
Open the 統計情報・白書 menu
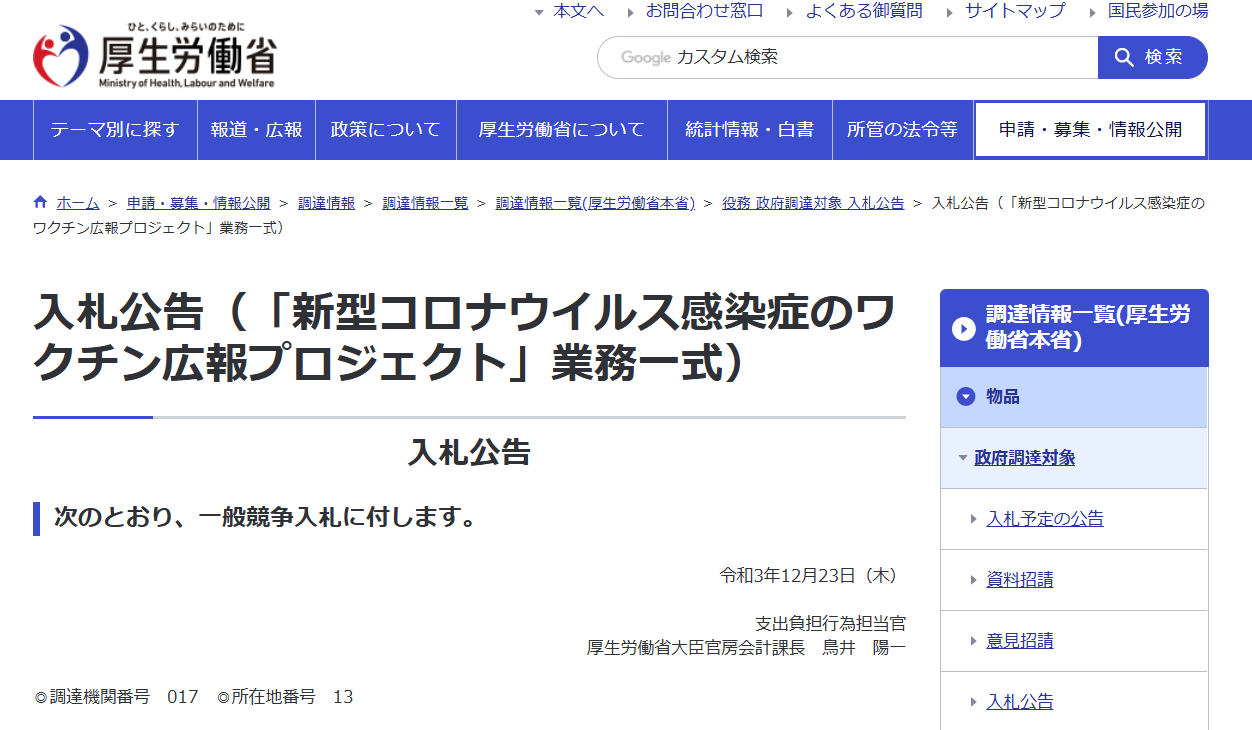749,129
